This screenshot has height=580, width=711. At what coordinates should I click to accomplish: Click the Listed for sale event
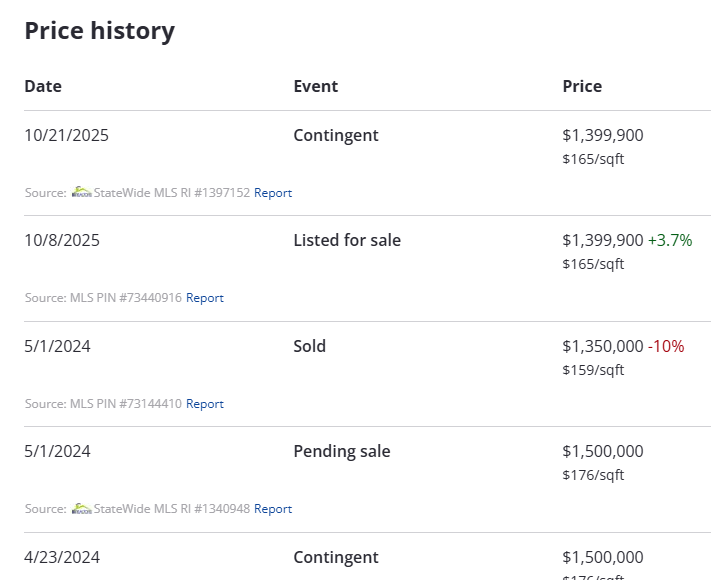pyautogui.click(x=347, y=240)
